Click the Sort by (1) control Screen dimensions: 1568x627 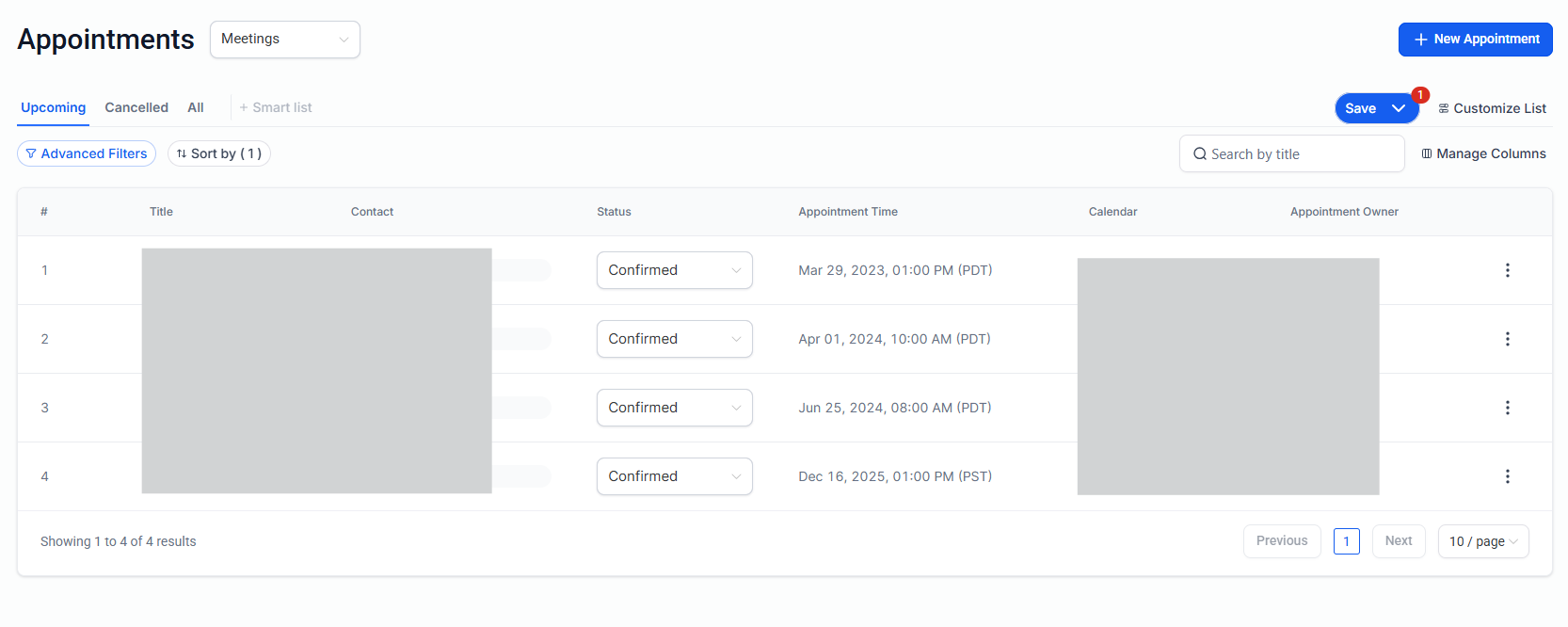pyautogui.click(x=219, y=153)
